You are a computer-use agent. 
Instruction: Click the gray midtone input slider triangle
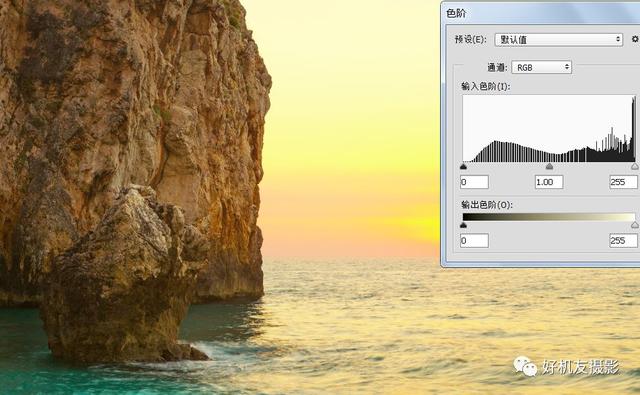549,166
